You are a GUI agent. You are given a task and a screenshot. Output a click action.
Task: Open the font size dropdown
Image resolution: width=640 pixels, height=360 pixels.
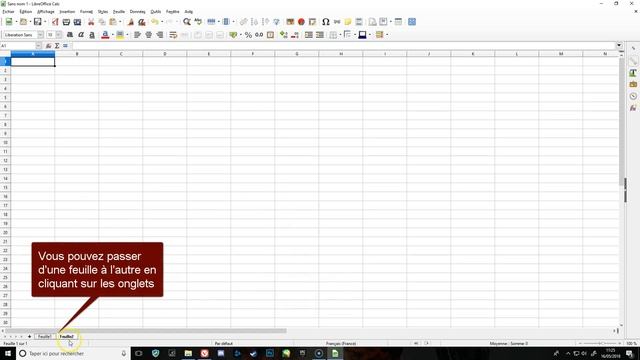click(59, 35)
